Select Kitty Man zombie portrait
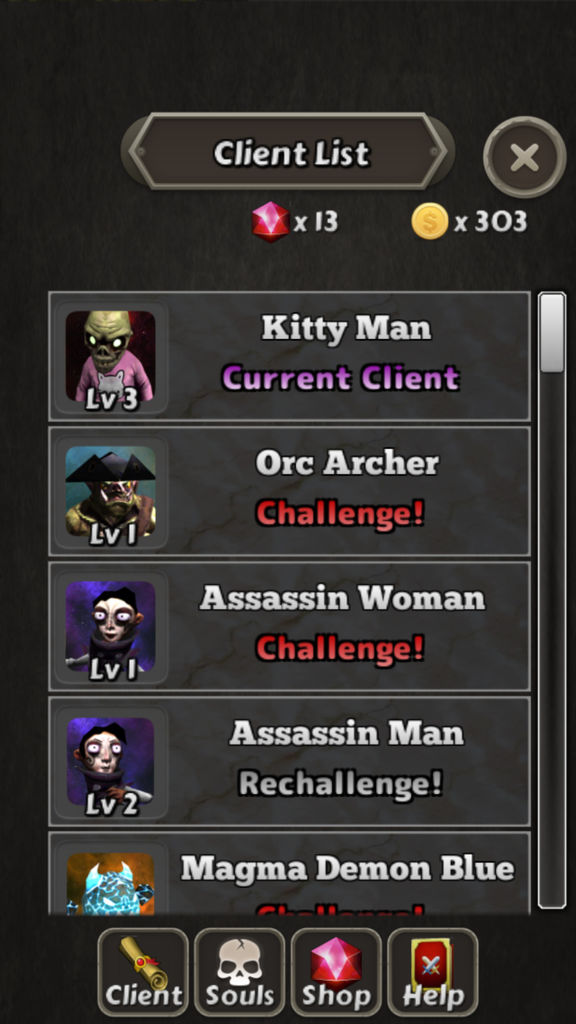Image resolution: width=576 pixels, height=1024 pixels. pos(110,357)
